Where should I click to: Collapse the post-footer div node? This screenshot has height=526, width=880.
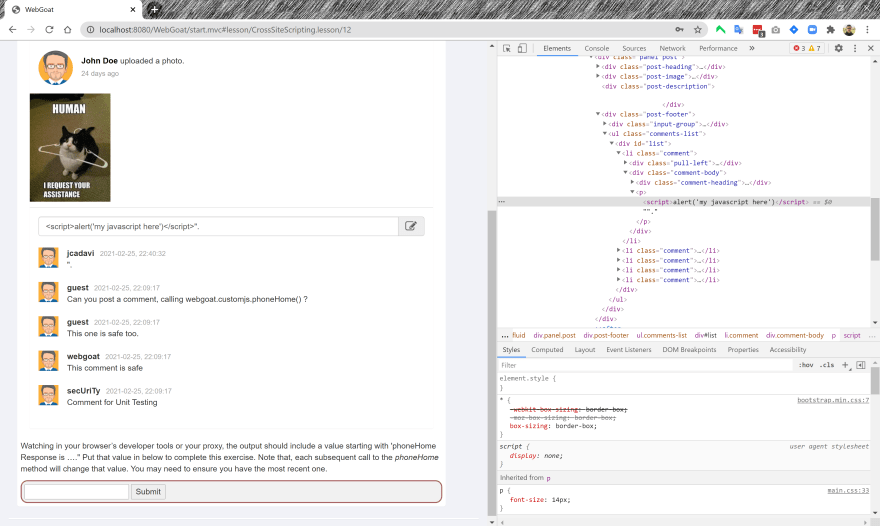pyautogui.click(x=598, y=114)
